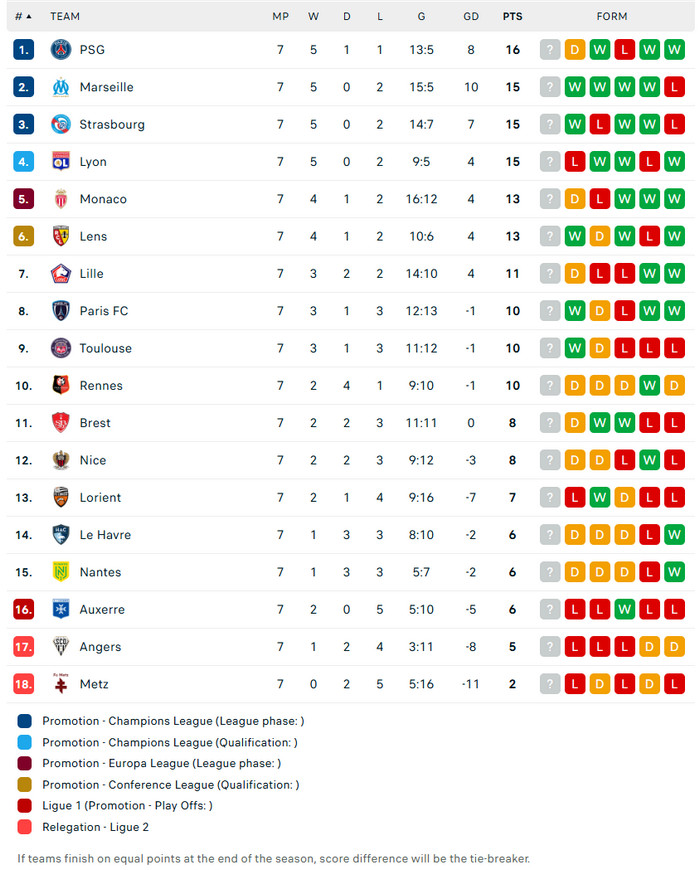Click Auxerre's red rank 16 badge
Screen dimensions: 700x870
24,610
